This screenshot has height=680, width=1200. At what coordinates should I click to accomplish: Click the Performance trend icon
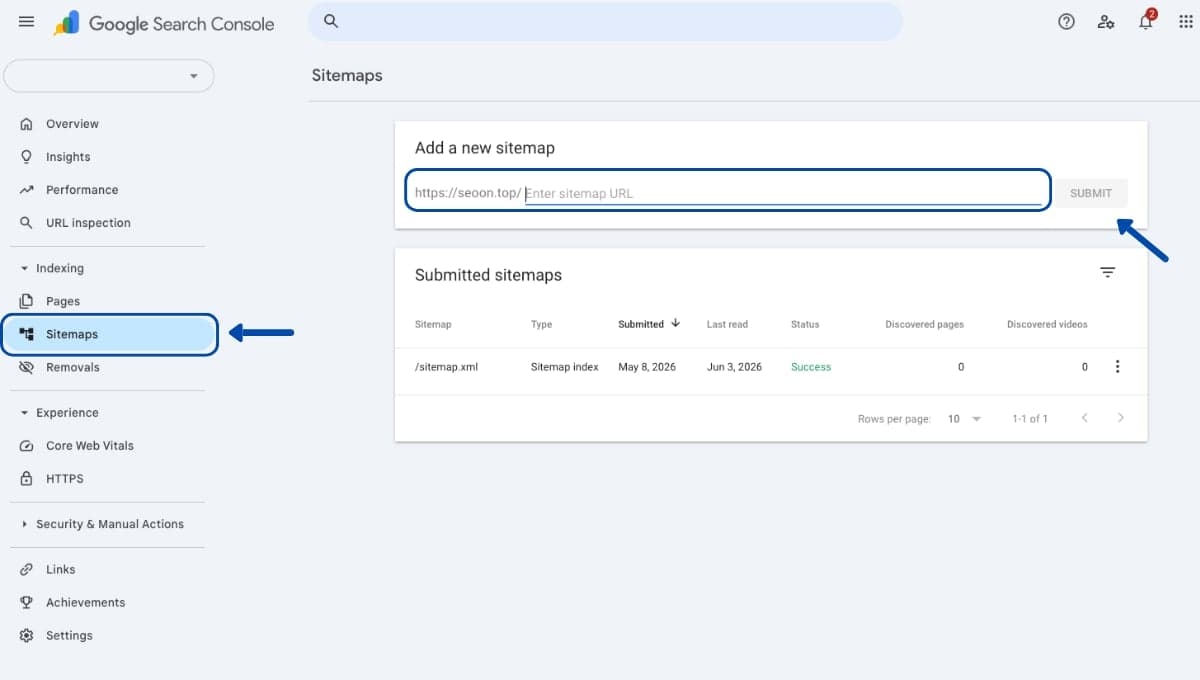tap(27, 190)
